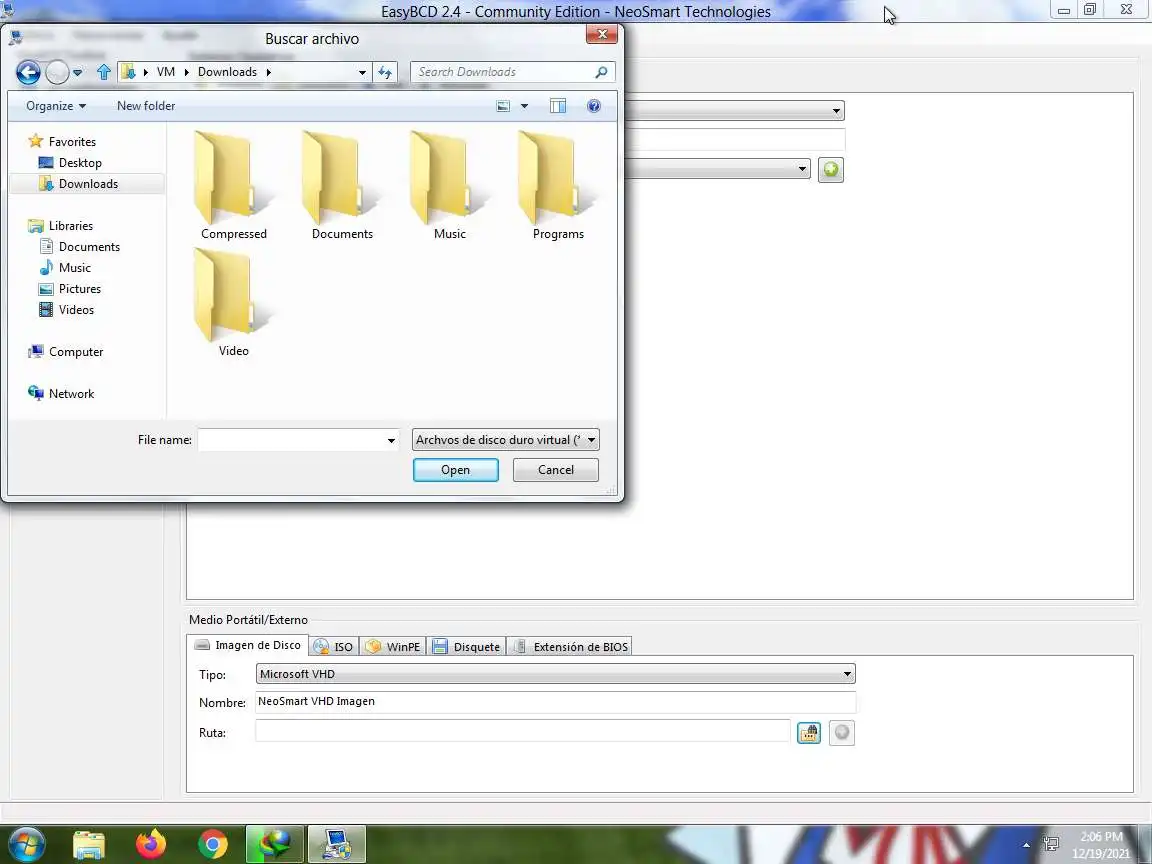
Task: Select the Documents folder icon in file list
Action: (x=342, y=185)
